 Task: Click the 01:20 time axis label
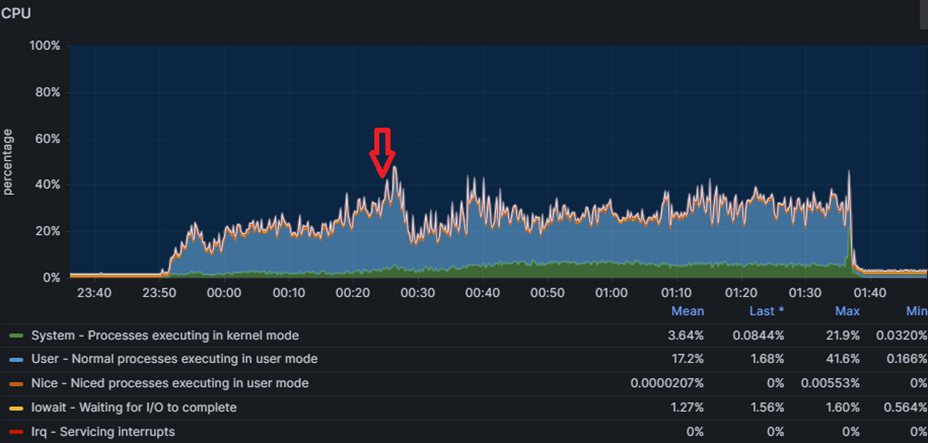(x=741, y=293)
